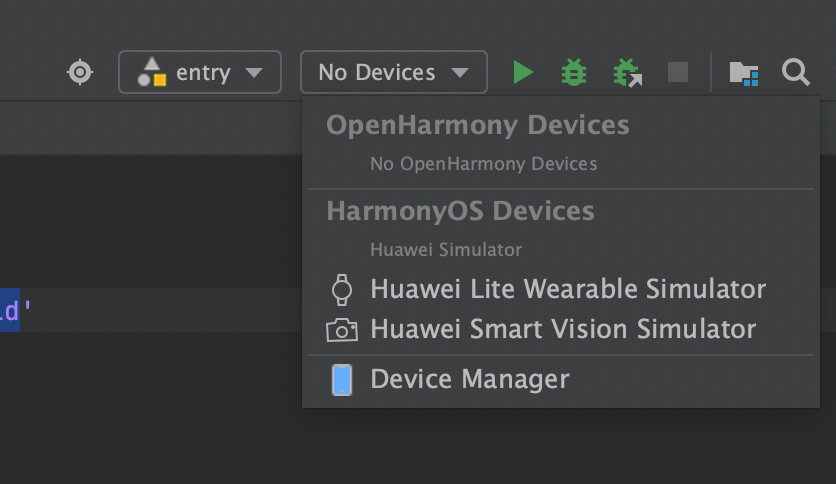Run the app with green play icon
Viewport: 836px width, 484px height.
(523, 72)
